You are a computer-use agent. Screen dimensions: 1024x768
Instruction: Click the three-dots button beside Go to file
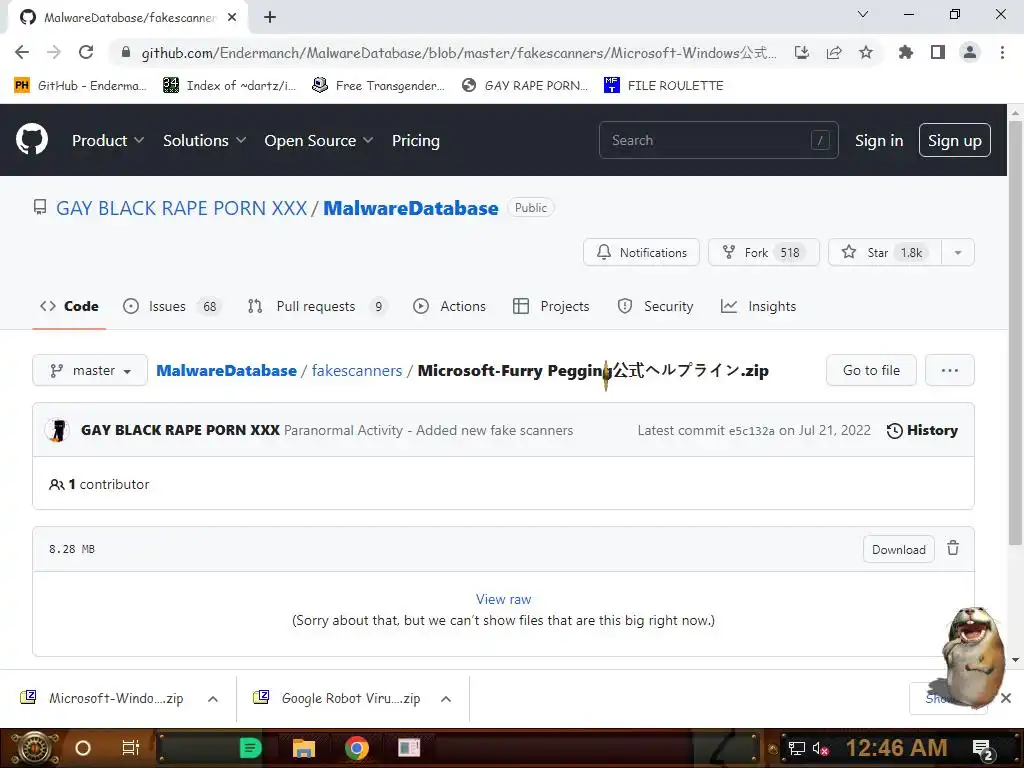pyautogui.click(x=950, y=370)
